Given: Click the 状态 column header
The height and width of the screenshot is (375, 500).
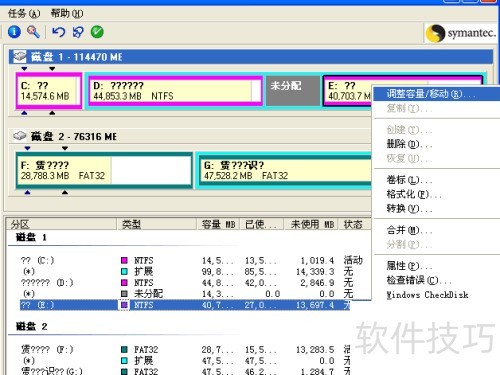Looking at the screenshot, I should click(354, 224).
